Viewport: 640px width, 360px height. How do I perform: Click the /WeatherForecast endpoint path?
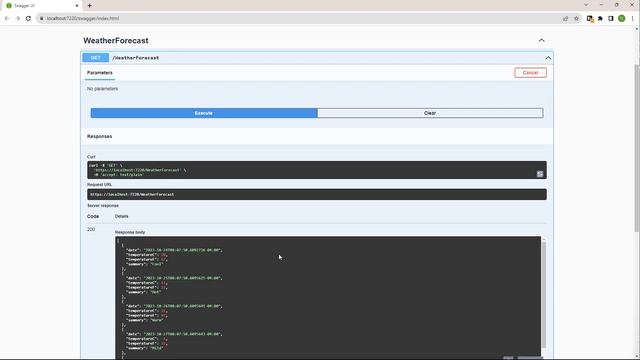click(x=136, y=58)
